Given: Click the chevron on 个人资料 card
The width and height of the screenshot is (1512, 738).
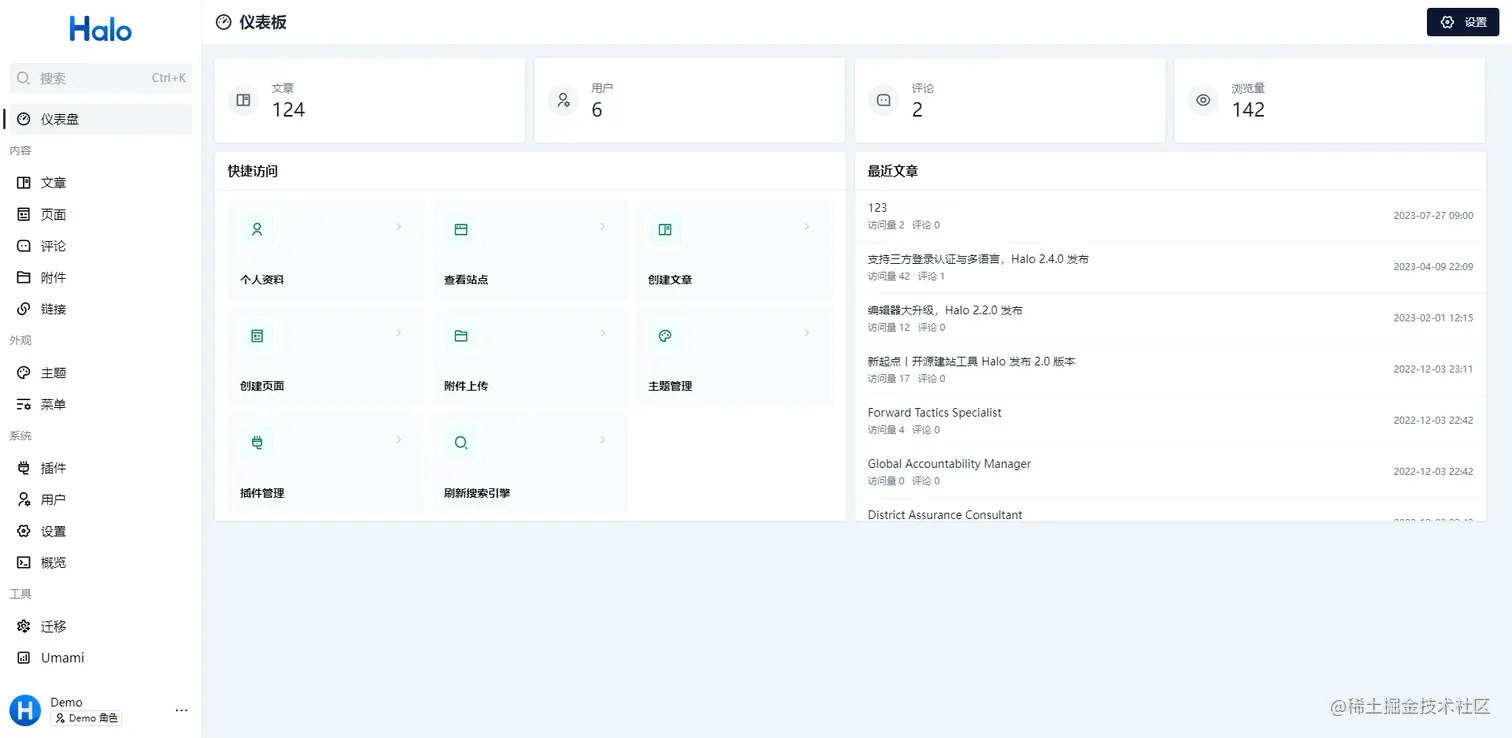Looking at the screenshot, I should (x=399, y=227).
